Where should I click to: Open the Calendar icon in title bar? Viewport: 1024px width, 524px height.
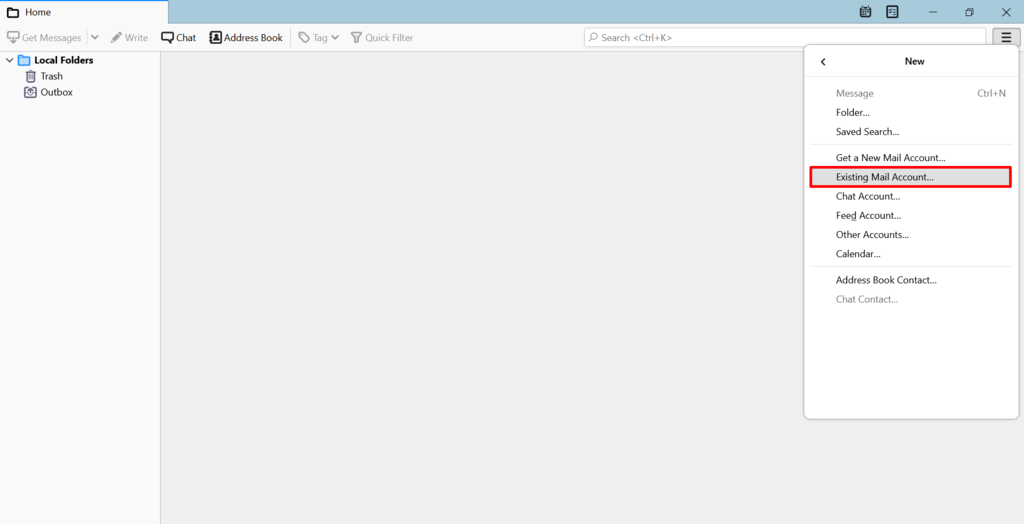[x=865, y=12]
